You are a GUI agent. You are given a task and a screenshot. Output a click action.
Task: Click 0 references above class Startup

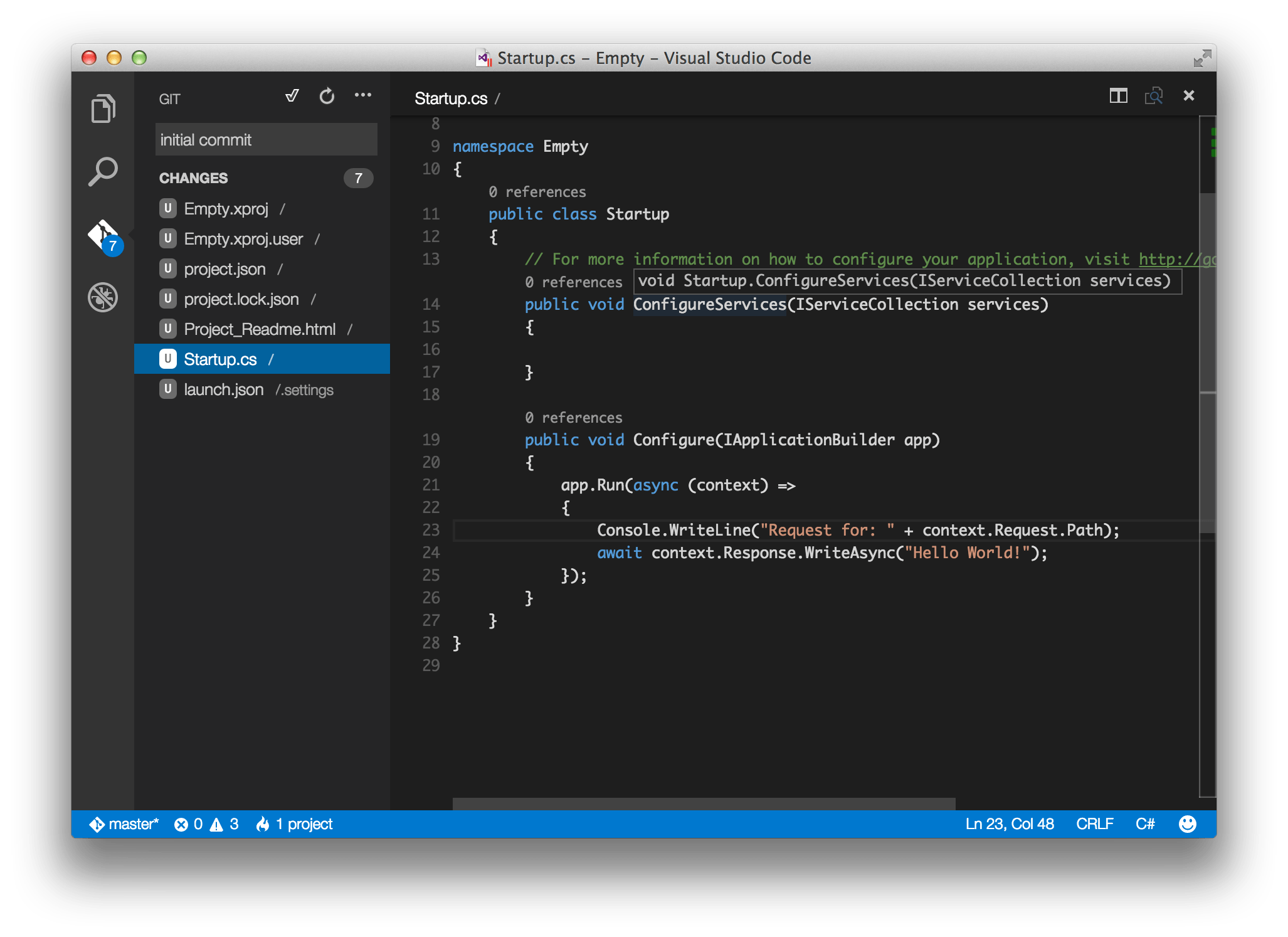coord(537,192)
